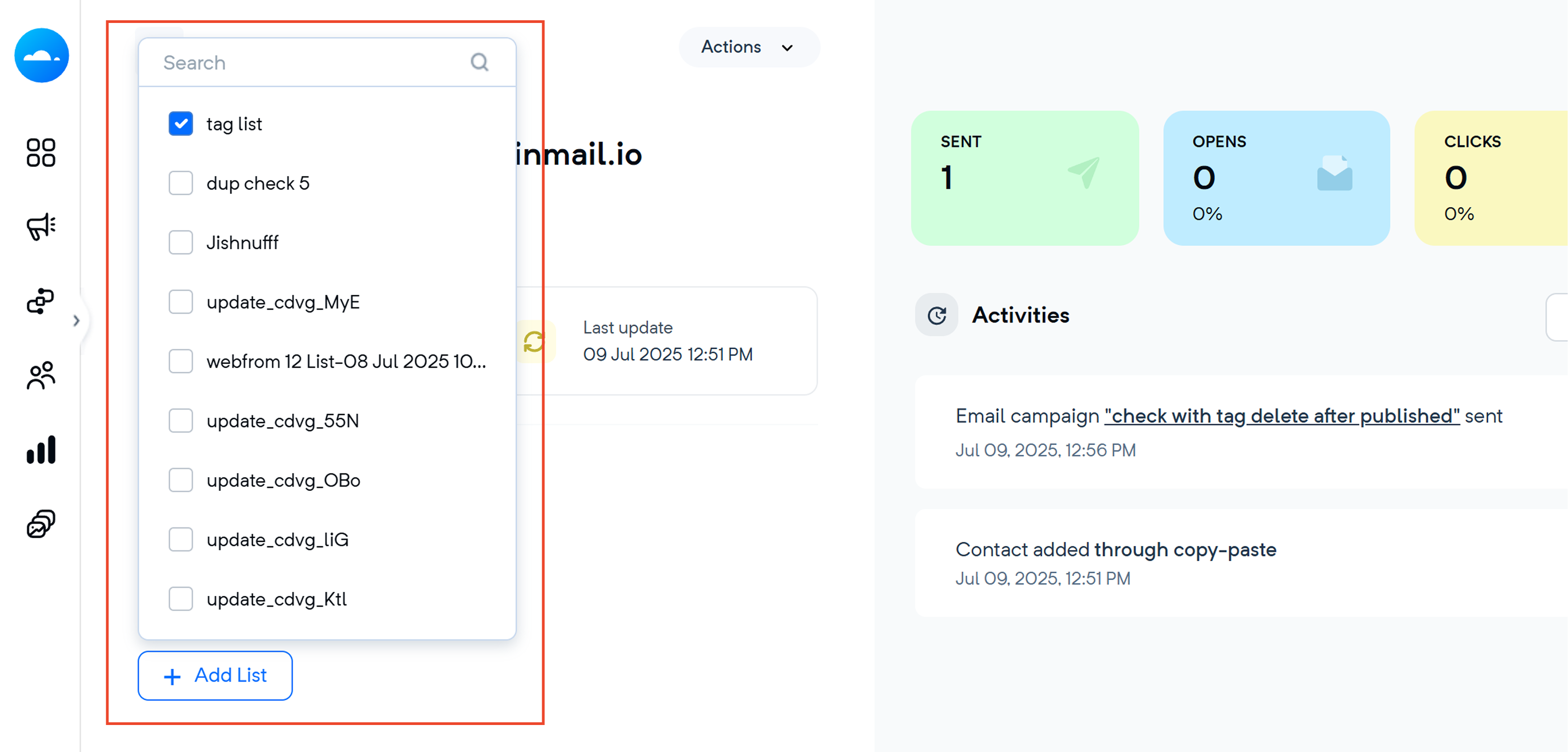
Task: Check the Jishnufff list checkbox
Action: (x=181, y=243)
